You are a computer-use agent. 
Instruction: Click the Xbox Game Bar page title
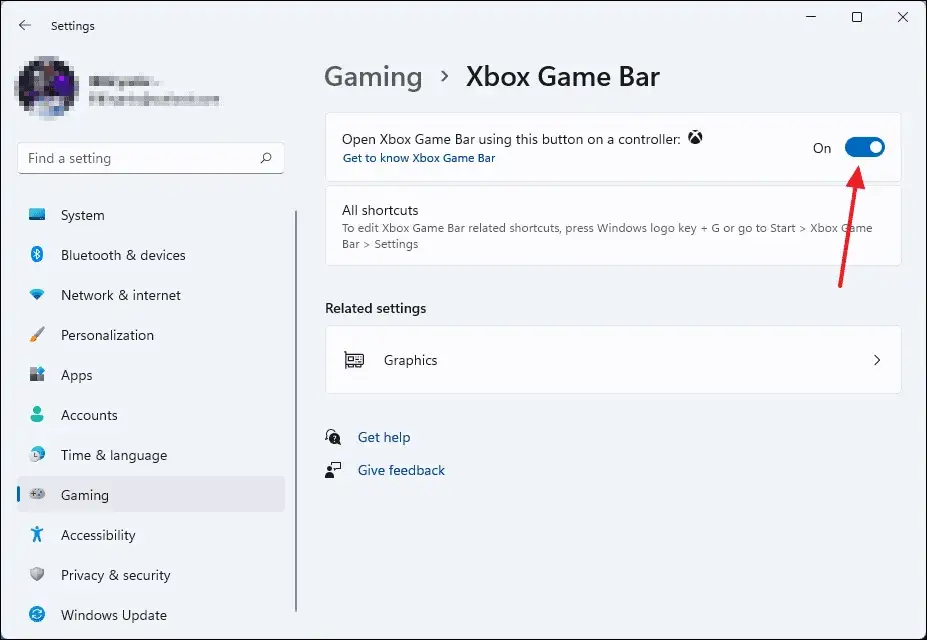pos(562,77)
